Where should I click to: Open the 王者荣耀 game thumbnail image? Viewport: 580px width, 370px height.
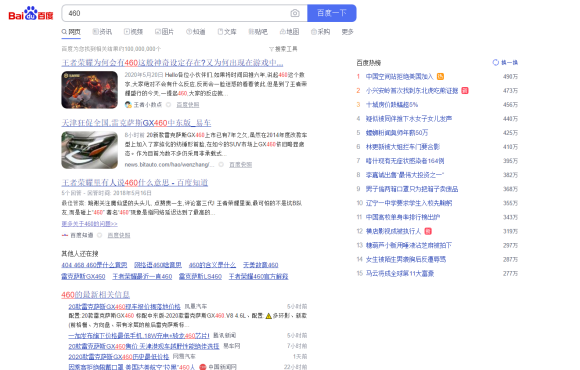pyautogui.click(x=90, y=90)
